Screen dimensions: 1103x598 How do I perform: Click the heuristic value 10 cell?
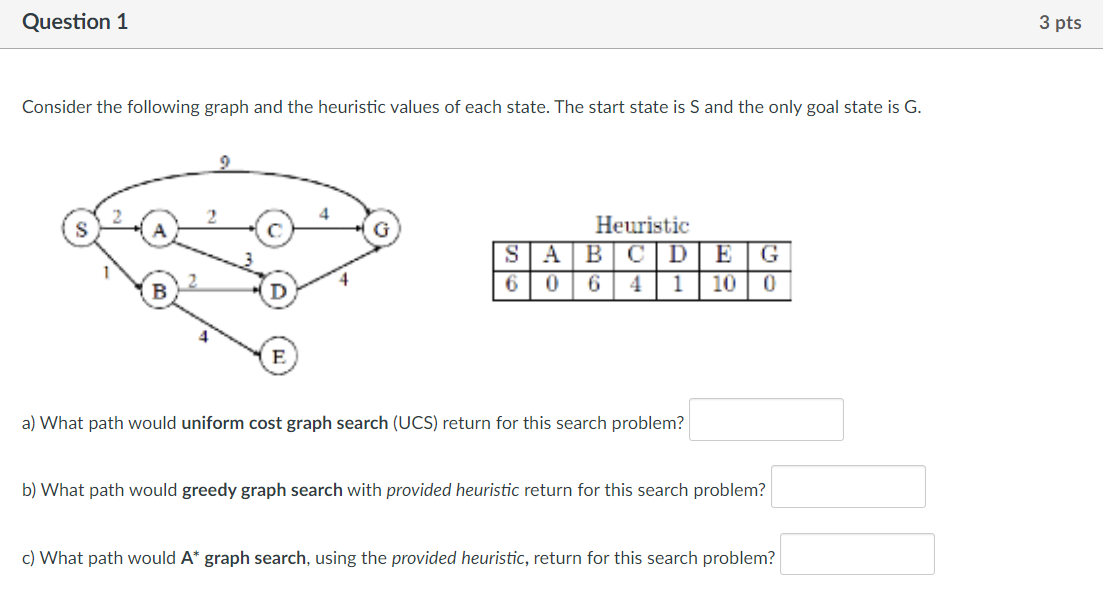(x=723, y=285)
